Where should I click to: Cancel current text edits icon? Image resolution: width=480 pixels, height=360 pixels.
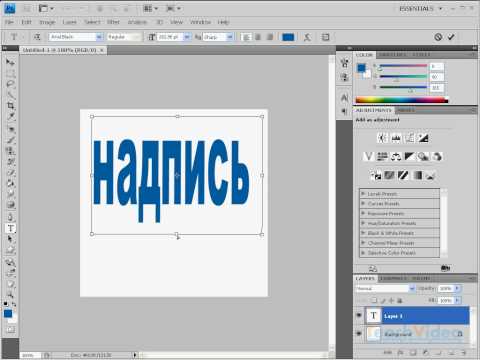[438, 37]
